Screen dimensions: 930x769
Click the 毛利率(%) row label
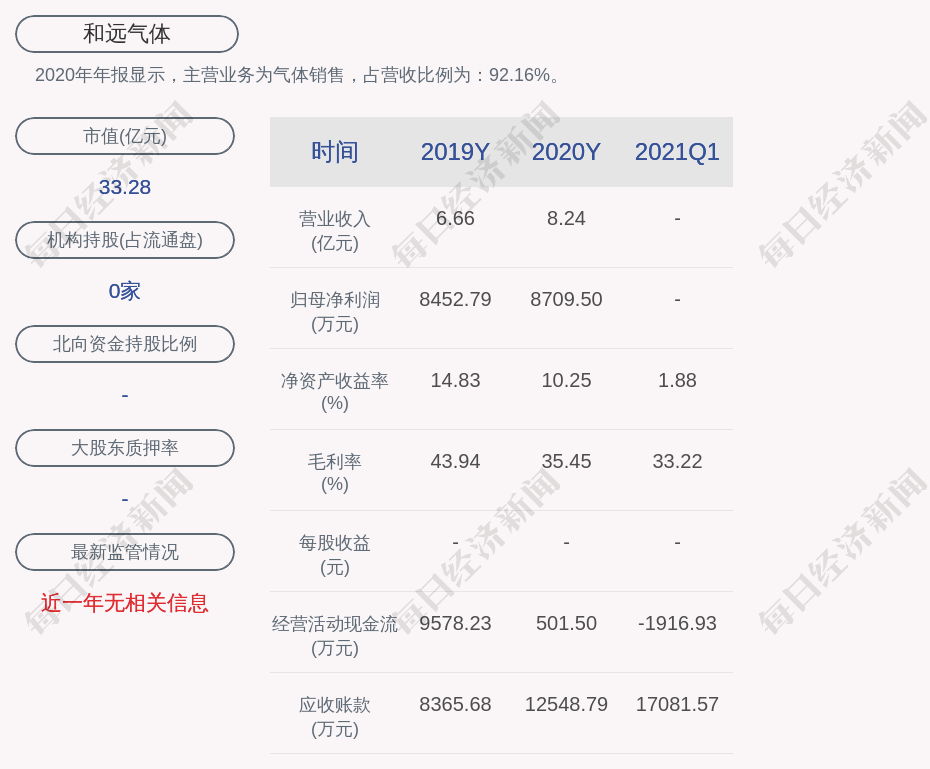335,473
